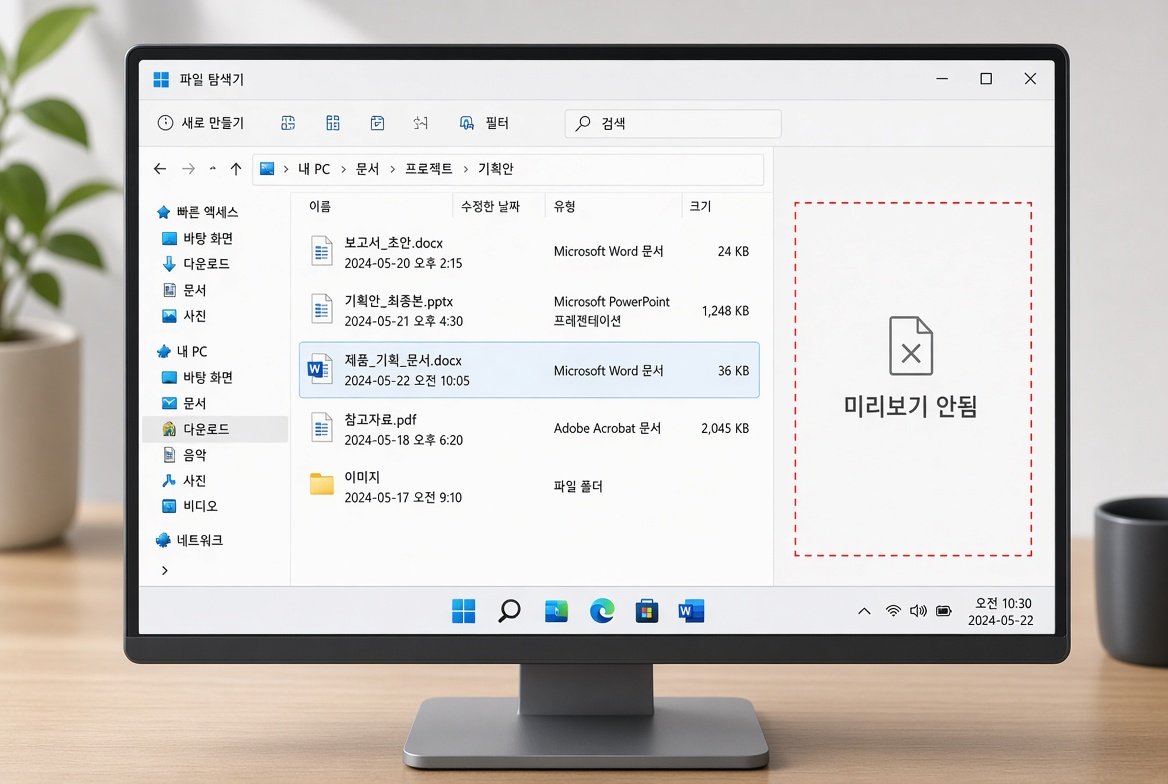Go up one folder with the up arrow

pos(236,169)
